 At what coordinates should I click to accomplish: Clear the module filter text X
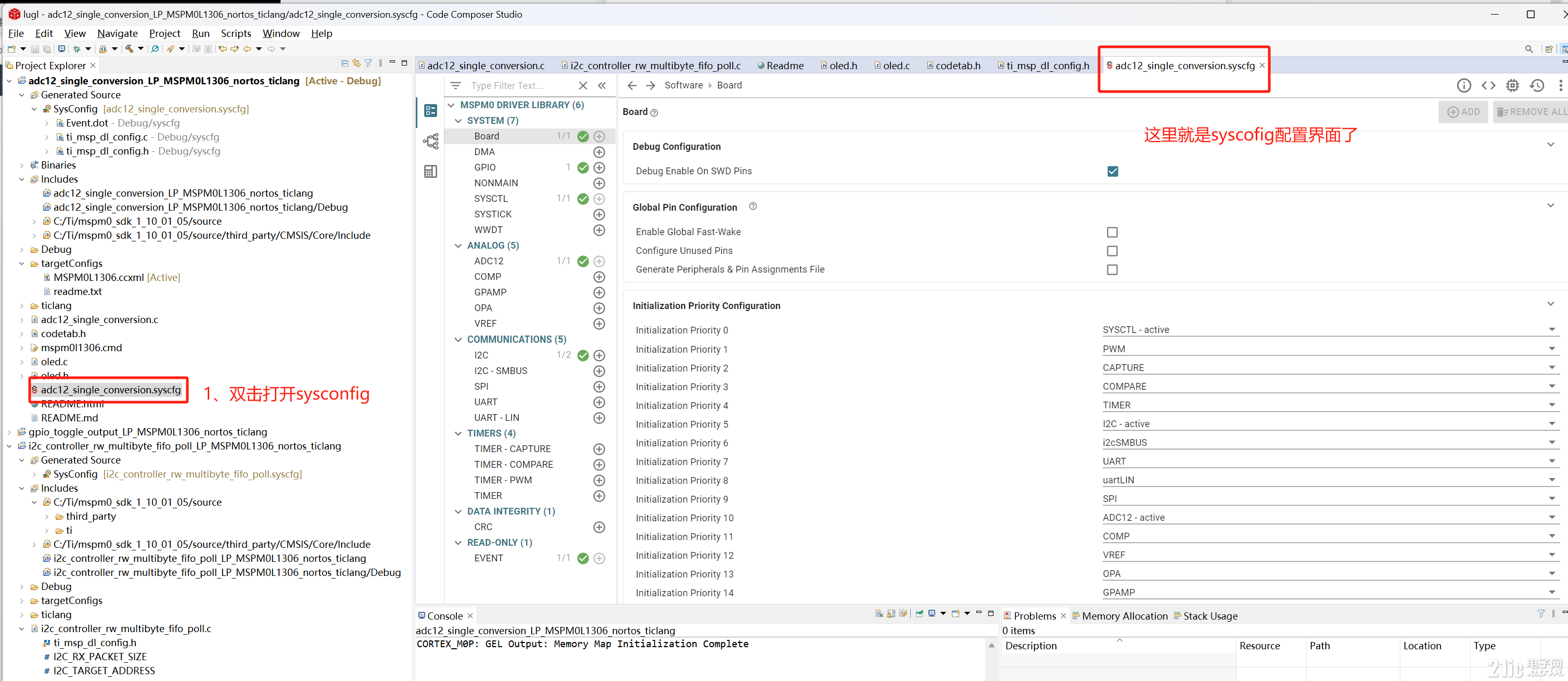582,86
